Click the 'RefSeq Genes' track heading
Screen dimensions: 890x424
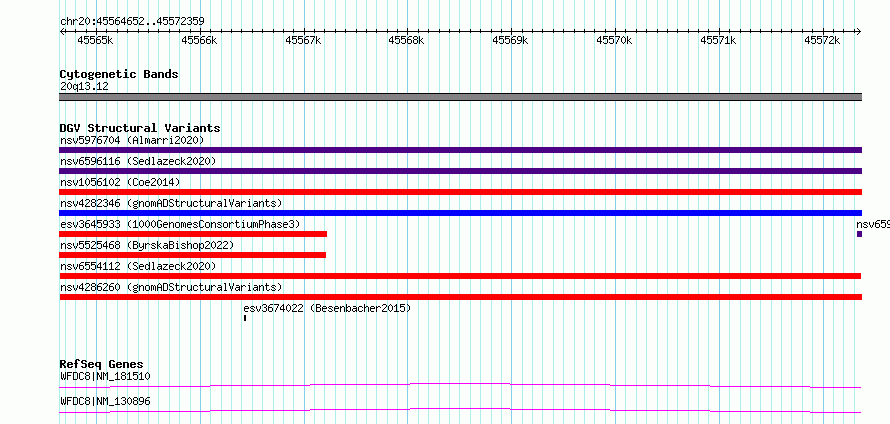102,364
